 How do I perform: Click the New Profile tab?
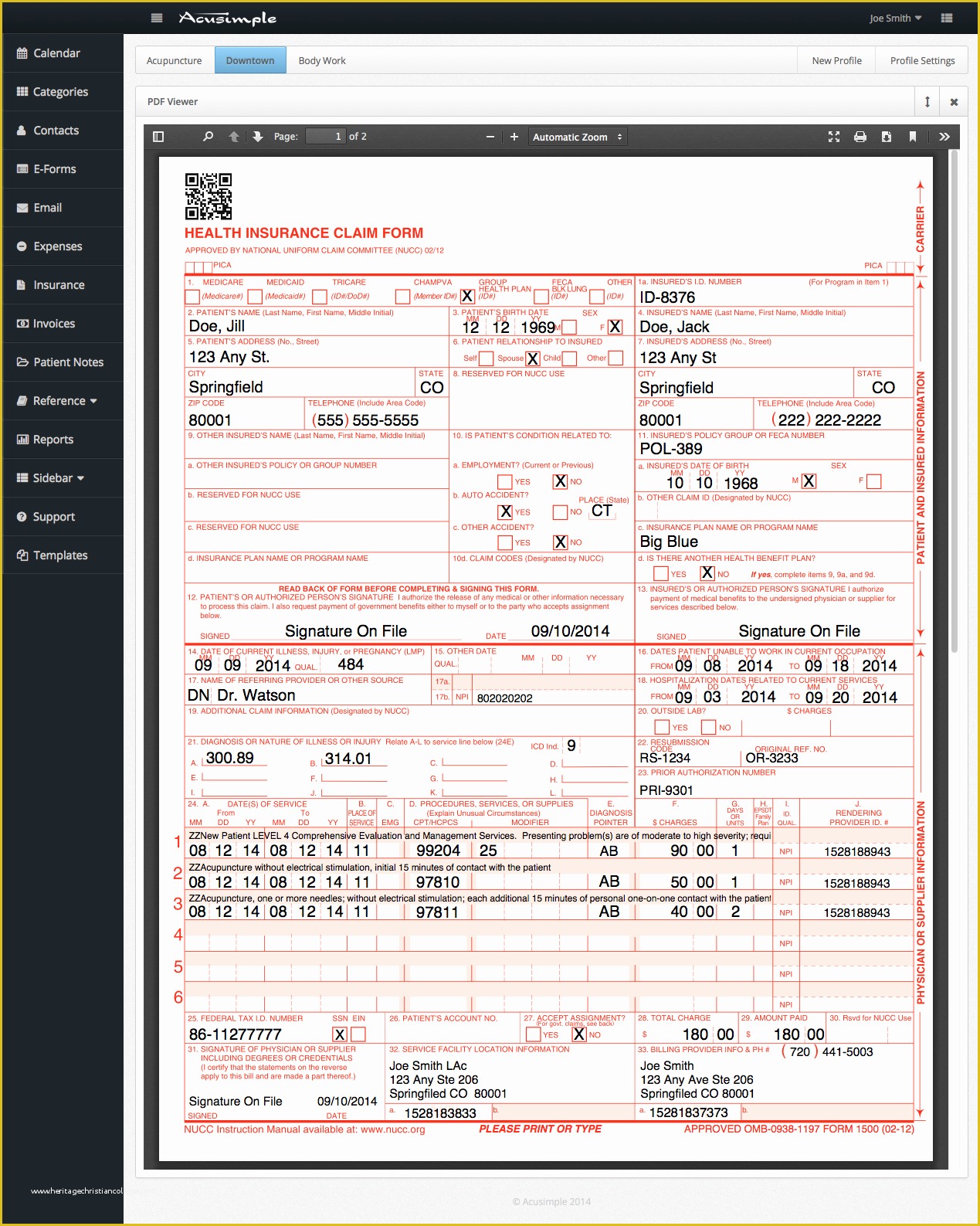point(837,60)
